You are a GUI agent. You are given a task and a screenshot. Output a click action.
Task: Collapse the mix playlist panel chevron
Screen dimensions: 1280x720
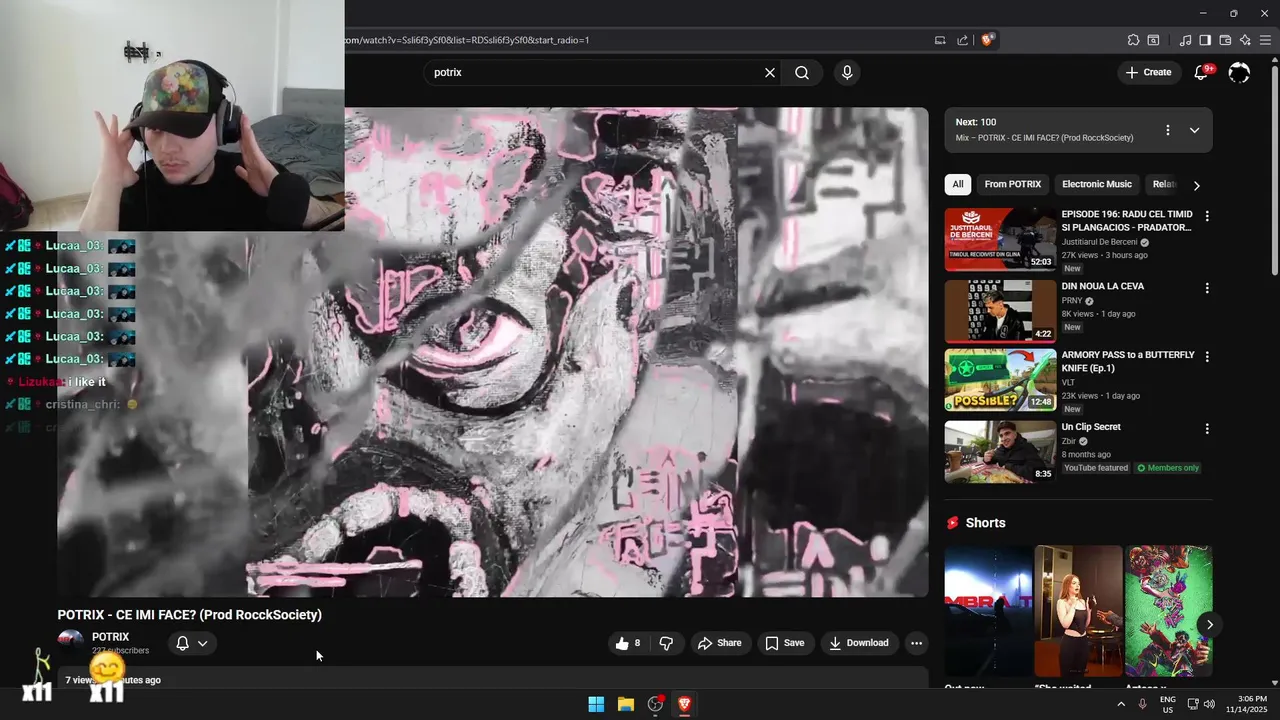click(x=1194, y=130)
